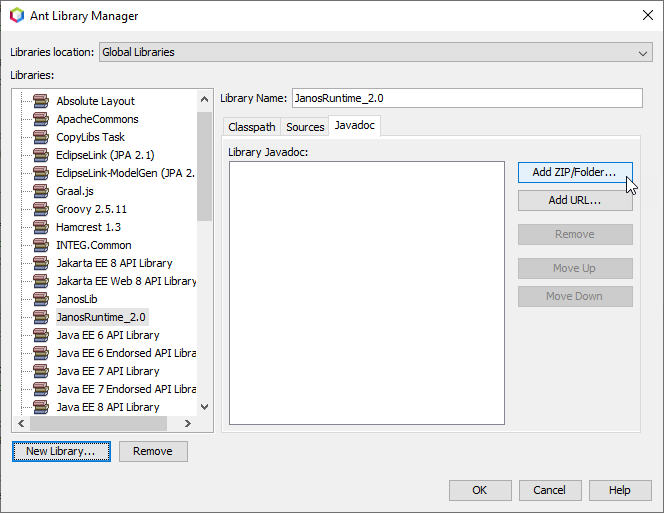This screenshot has height=513, width=664.
Task: Select CopyLibs Task library entry
Action: click(90, 137)
